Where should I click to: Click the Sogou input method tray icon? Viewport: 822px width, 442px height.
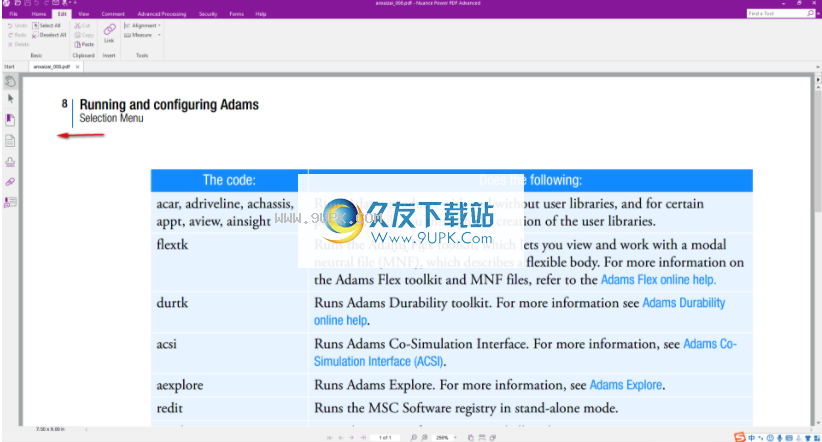point(739,437)
